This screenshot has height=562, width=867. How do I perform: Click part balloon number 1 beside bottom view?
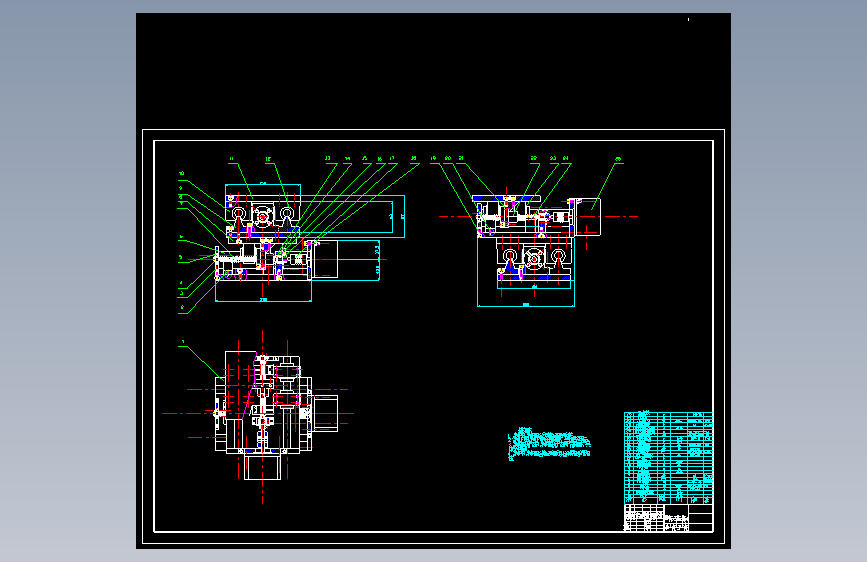pos(183,342)
